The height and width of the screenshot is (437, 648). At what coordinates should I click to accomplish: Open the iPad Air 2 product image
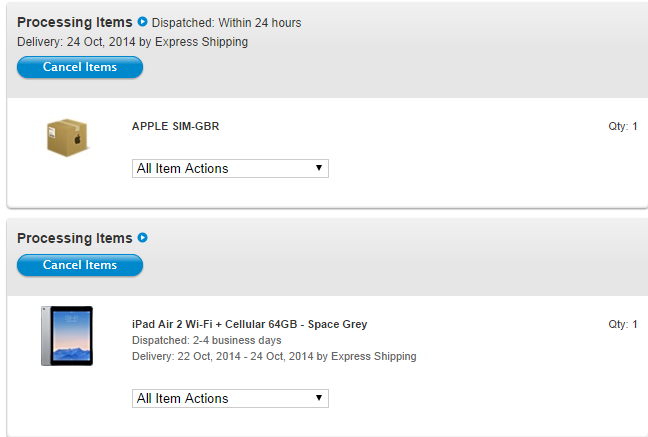pyautogui.click(x=67, y=336)
